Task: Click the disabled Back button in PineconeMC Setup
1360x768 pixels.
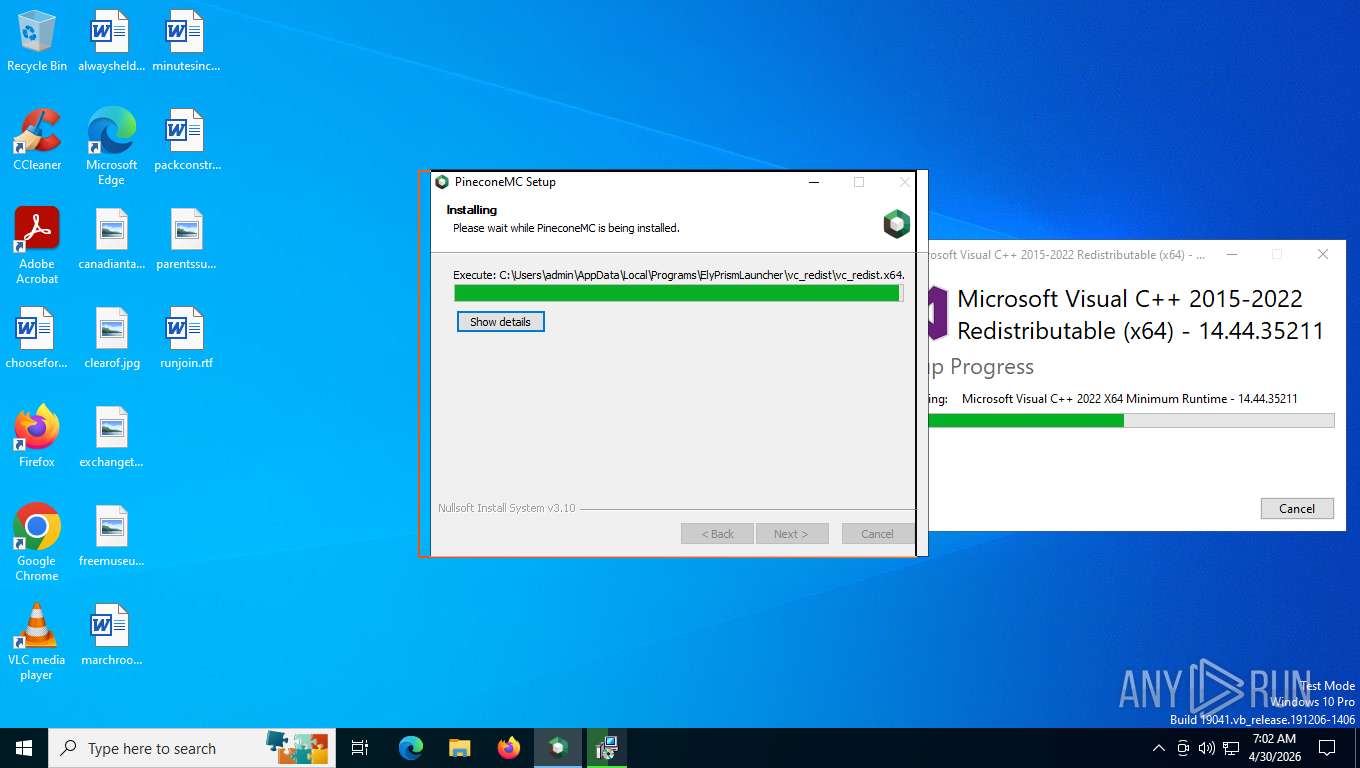Action: click(718, 534)
